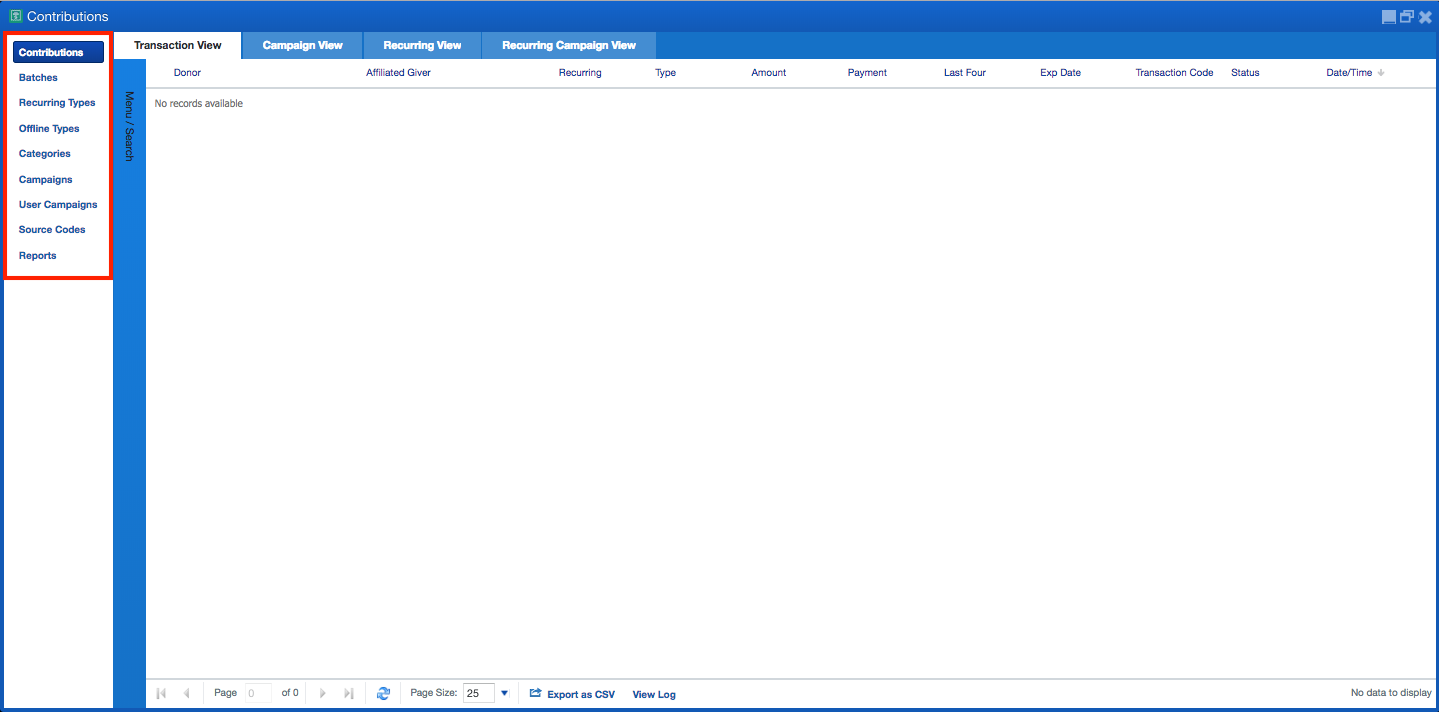
Task: Sort by the Affiliated Giver column header
Action: coord(398,73)
